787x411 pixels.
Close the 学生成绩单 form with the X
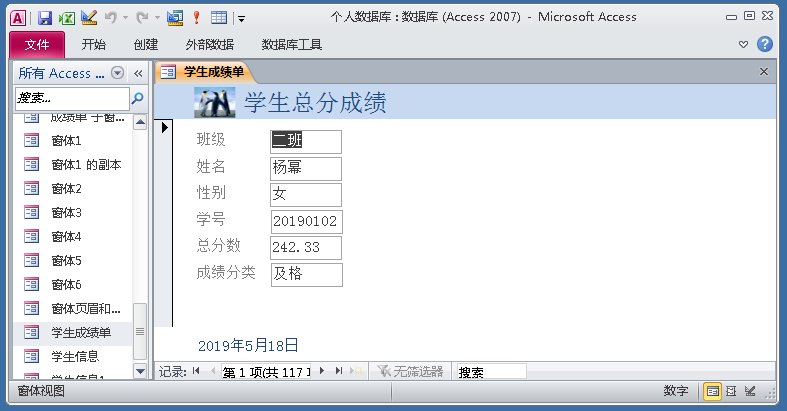(764, 72)
